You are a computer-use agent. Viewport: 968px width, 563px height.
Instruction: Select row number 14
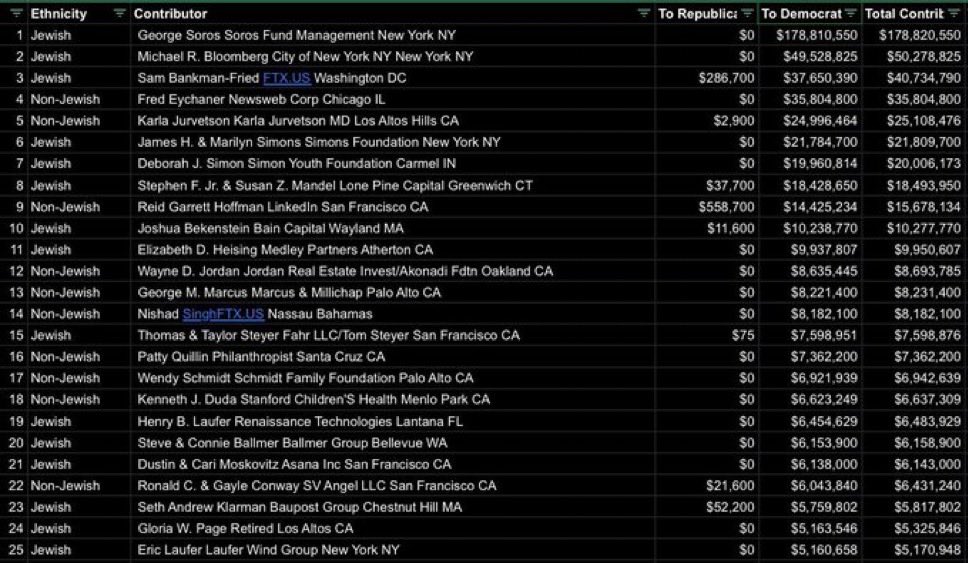(x=16, y=314)
